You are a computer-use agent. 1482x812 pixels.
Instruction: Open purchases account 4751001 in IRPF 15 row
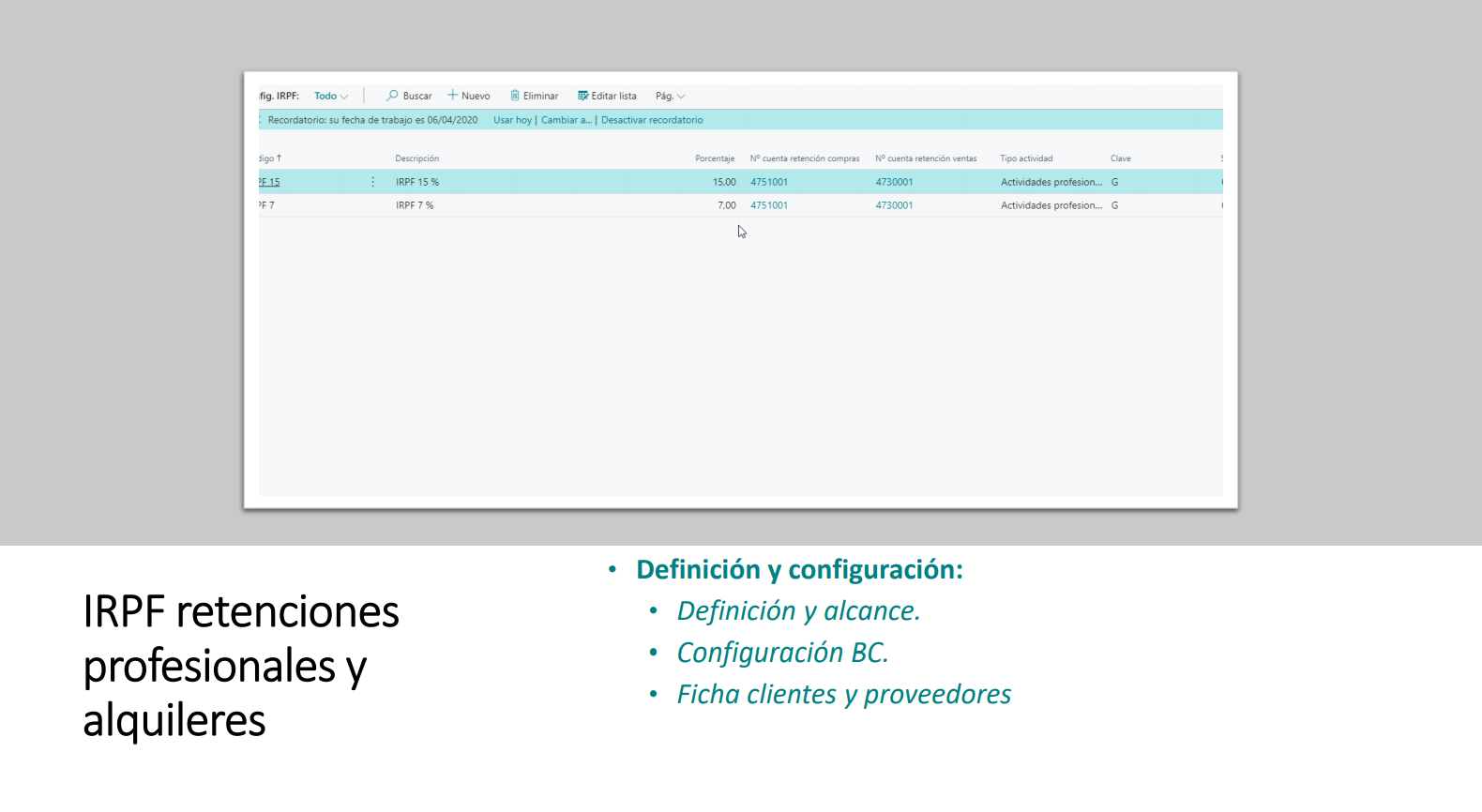[x=769, y=182]
